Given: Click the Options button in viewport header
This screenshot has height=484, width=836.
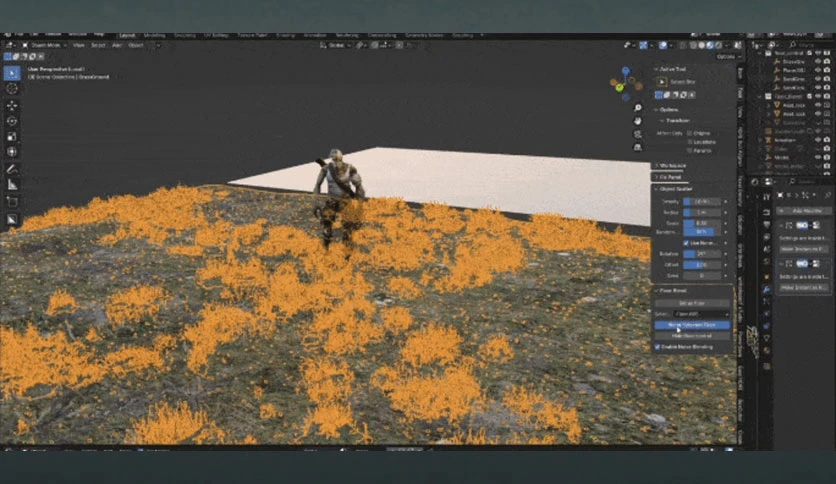Looking at the screenshot, I should click(728, 56).
